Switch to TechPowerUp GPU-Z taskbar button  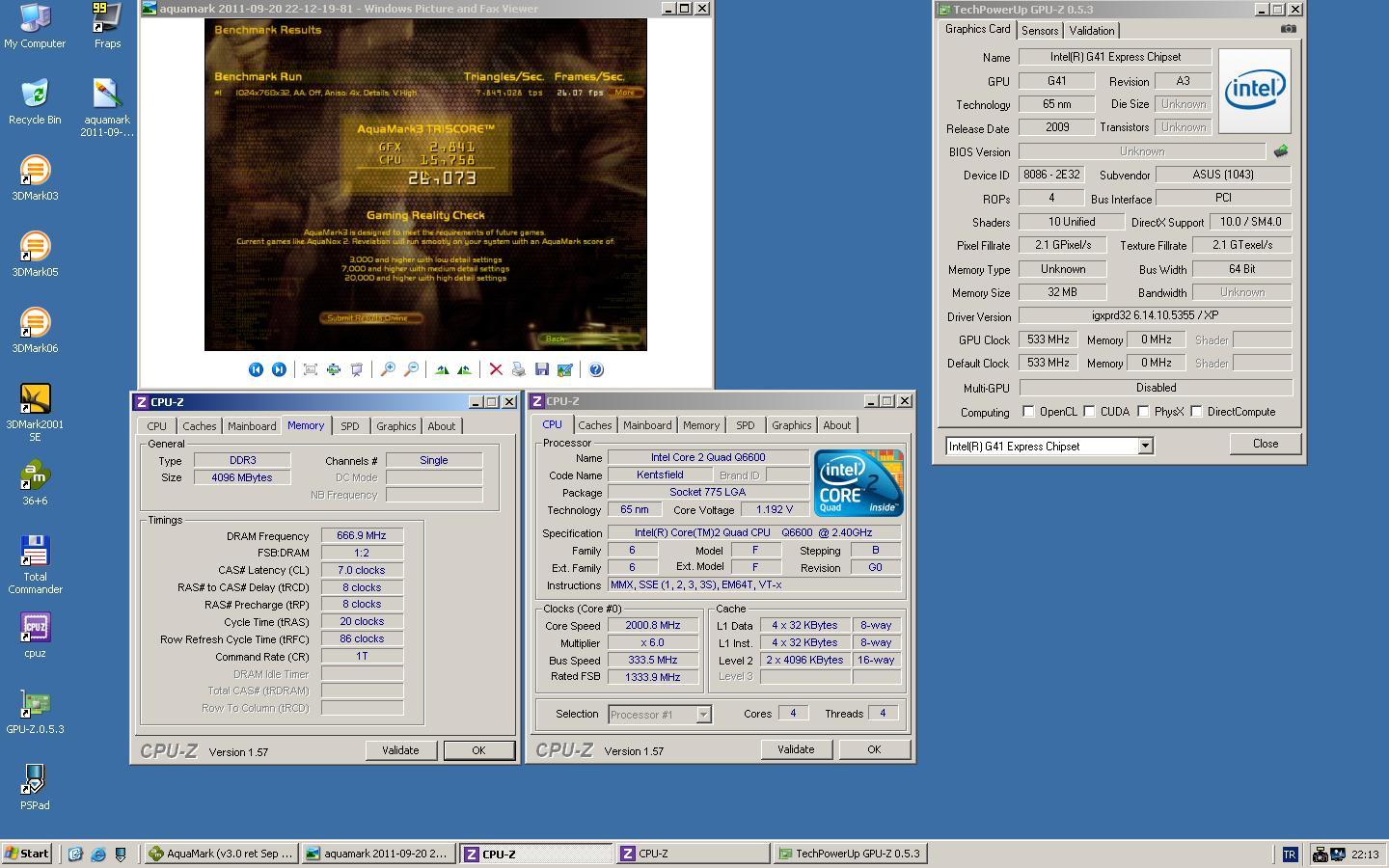[x=851, y=854]
